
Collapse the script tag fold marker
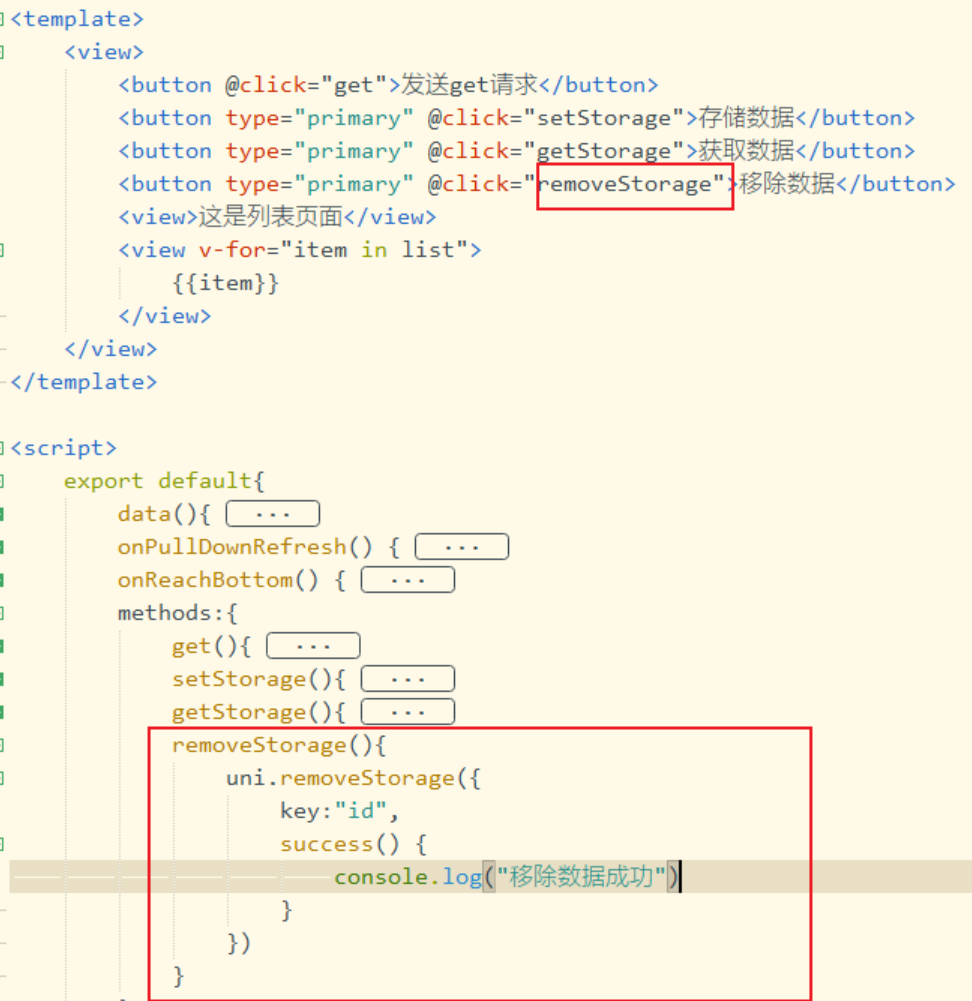2,448
